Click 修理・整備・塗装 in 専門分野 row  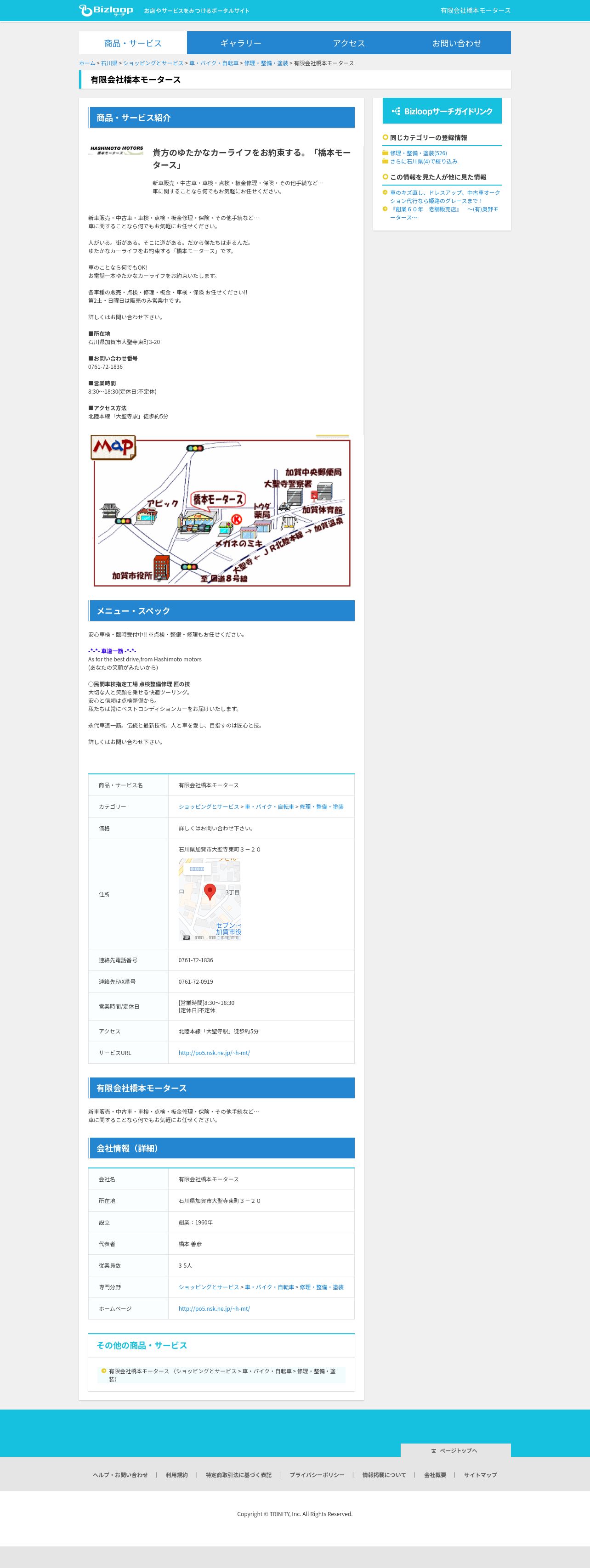pyautogui.click(x=322, y=1287)
